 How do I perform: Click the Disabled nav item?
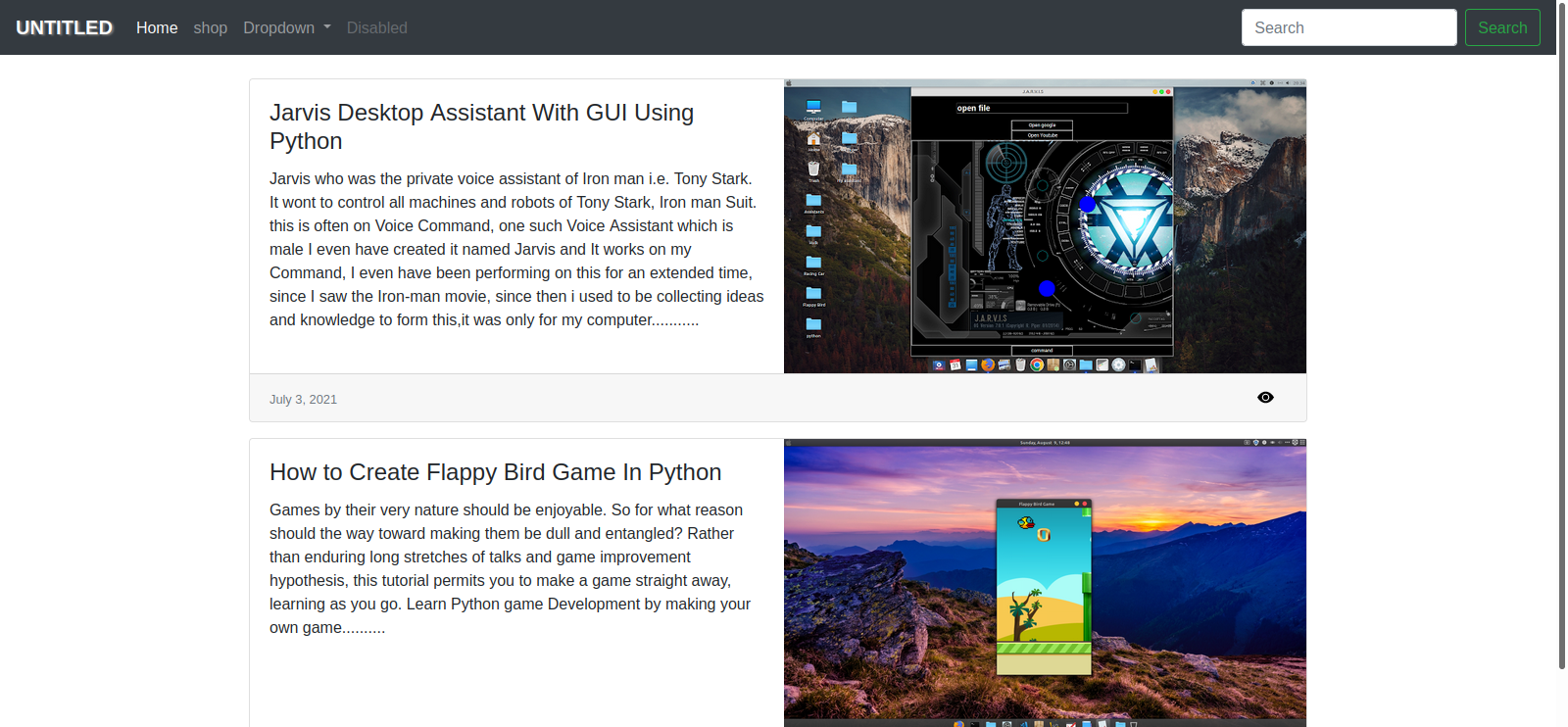[376, 27]
